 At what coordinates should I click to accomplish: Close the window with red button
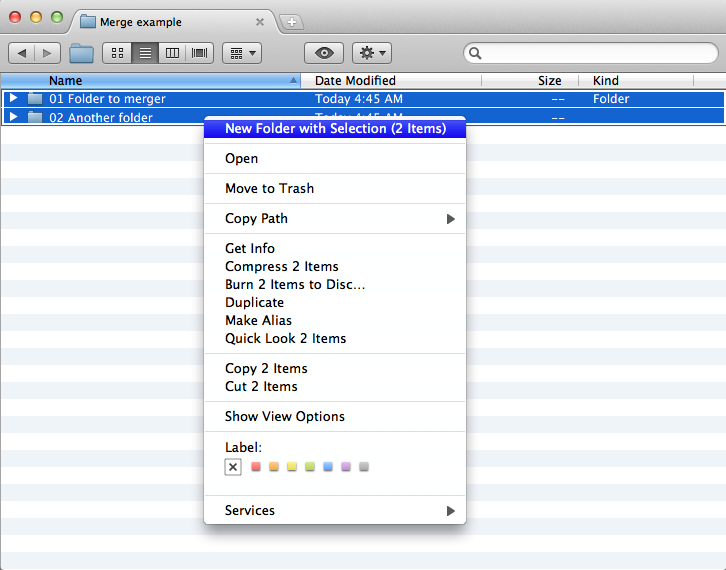point(15,17)
